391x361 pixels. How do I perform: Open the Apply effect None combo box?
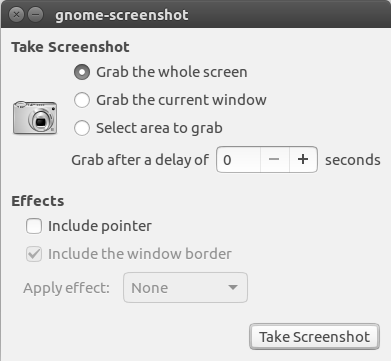tap(185, 288)
